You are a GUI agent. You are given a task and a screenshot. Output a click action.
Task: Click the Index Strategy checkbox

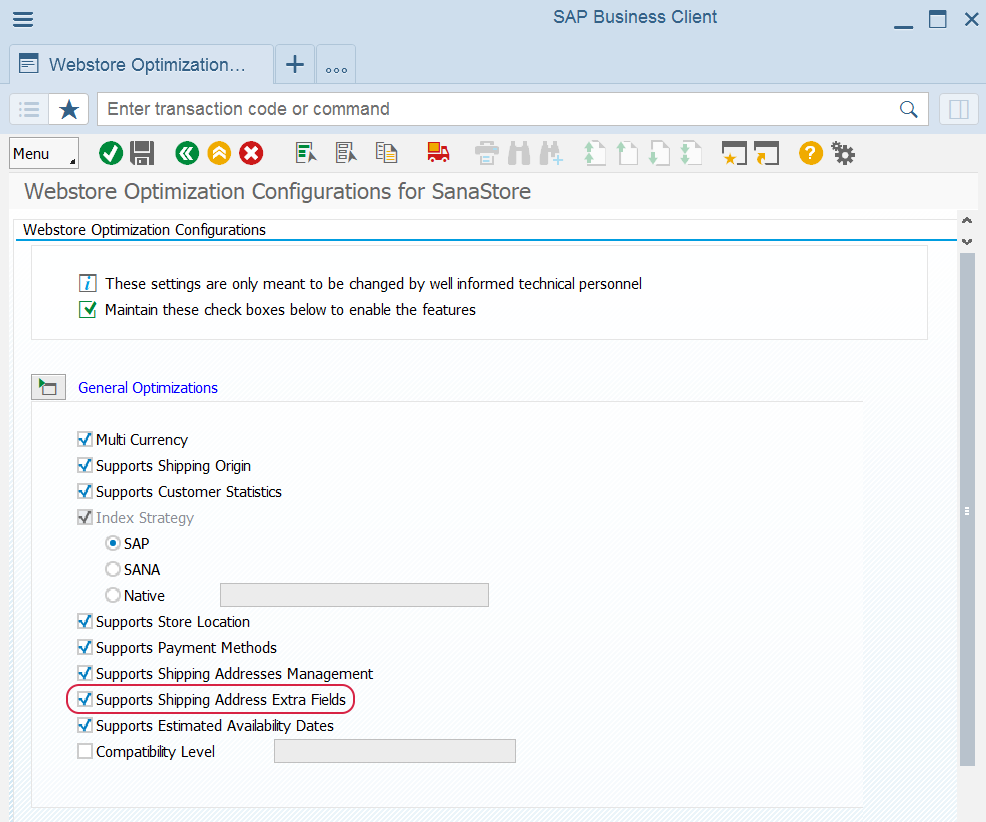click(x=84, y=517)
